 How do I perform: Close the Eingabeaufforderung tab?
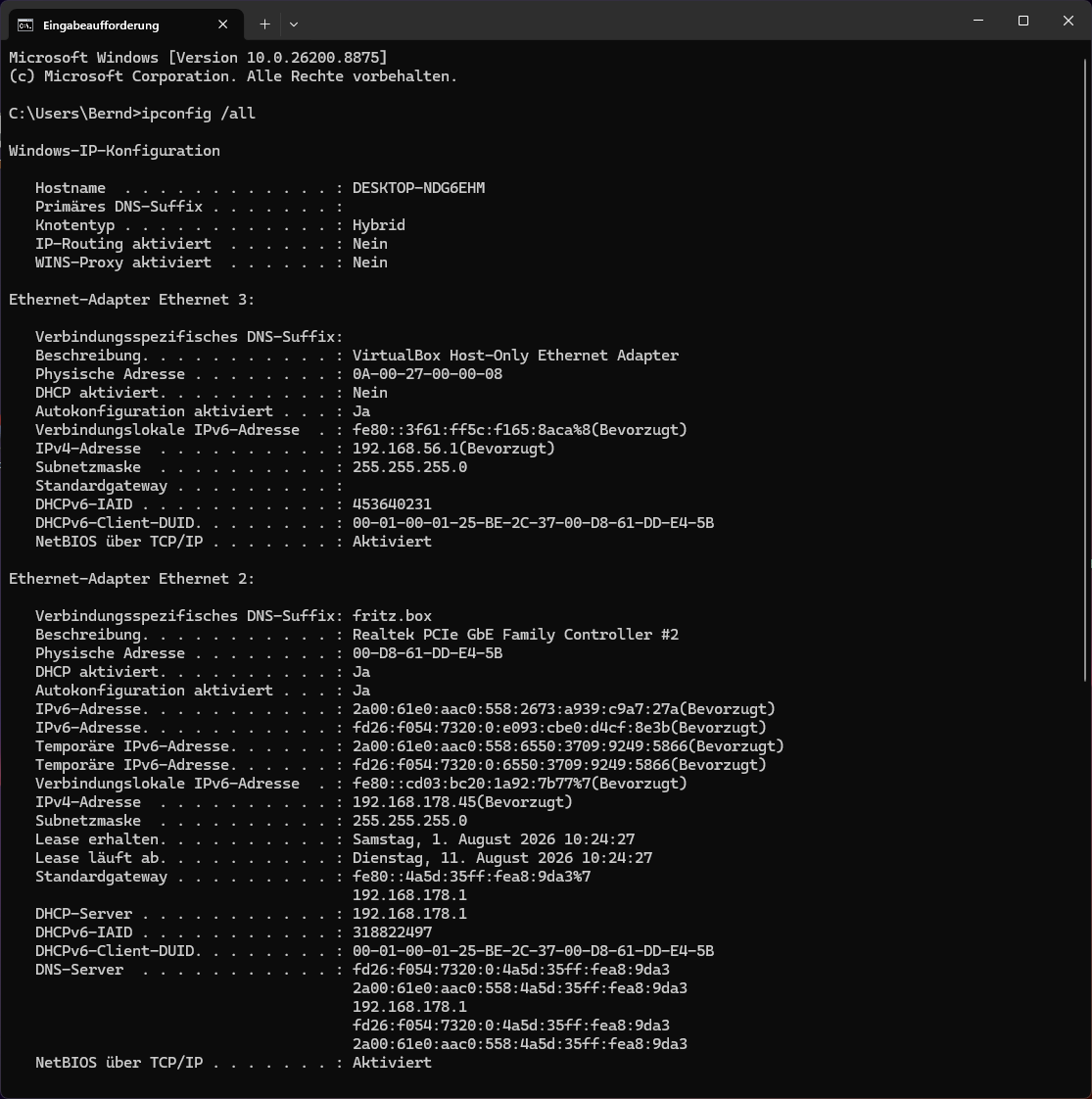223,24
